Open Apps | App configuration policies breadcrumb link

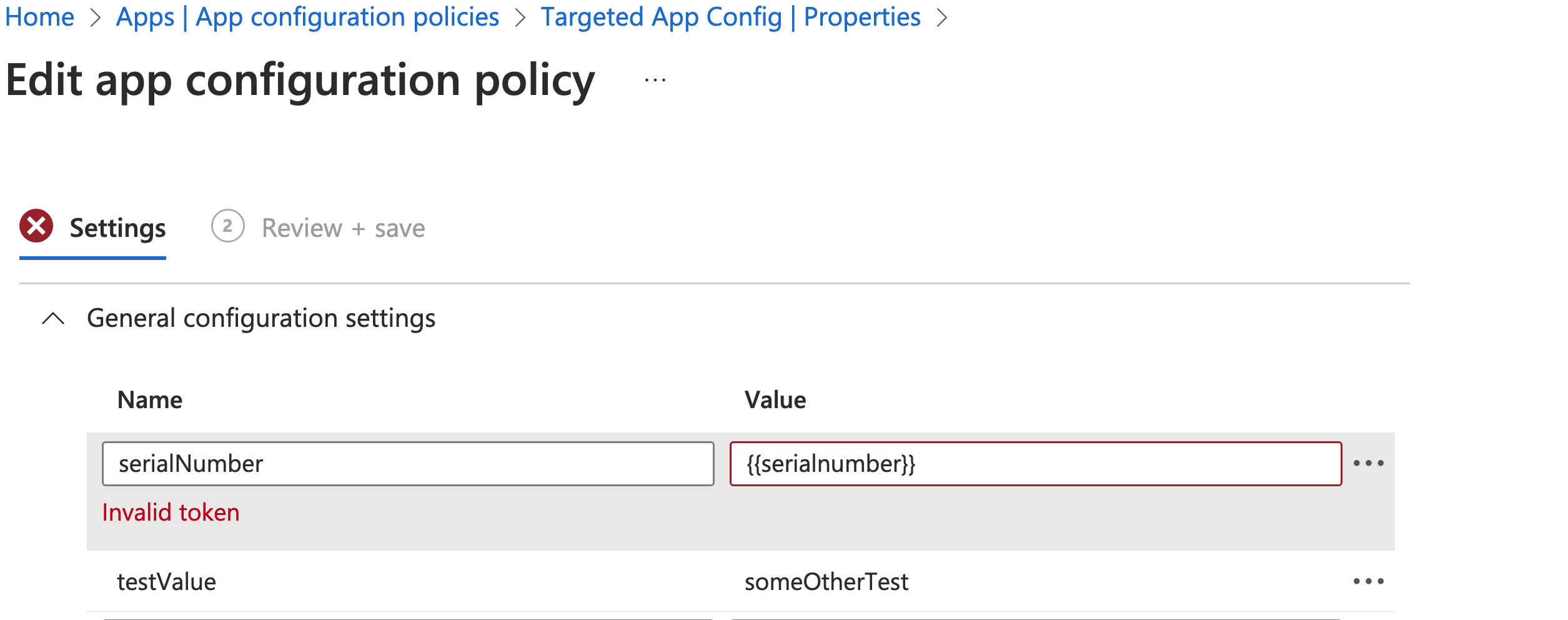(x=307, y=17)
